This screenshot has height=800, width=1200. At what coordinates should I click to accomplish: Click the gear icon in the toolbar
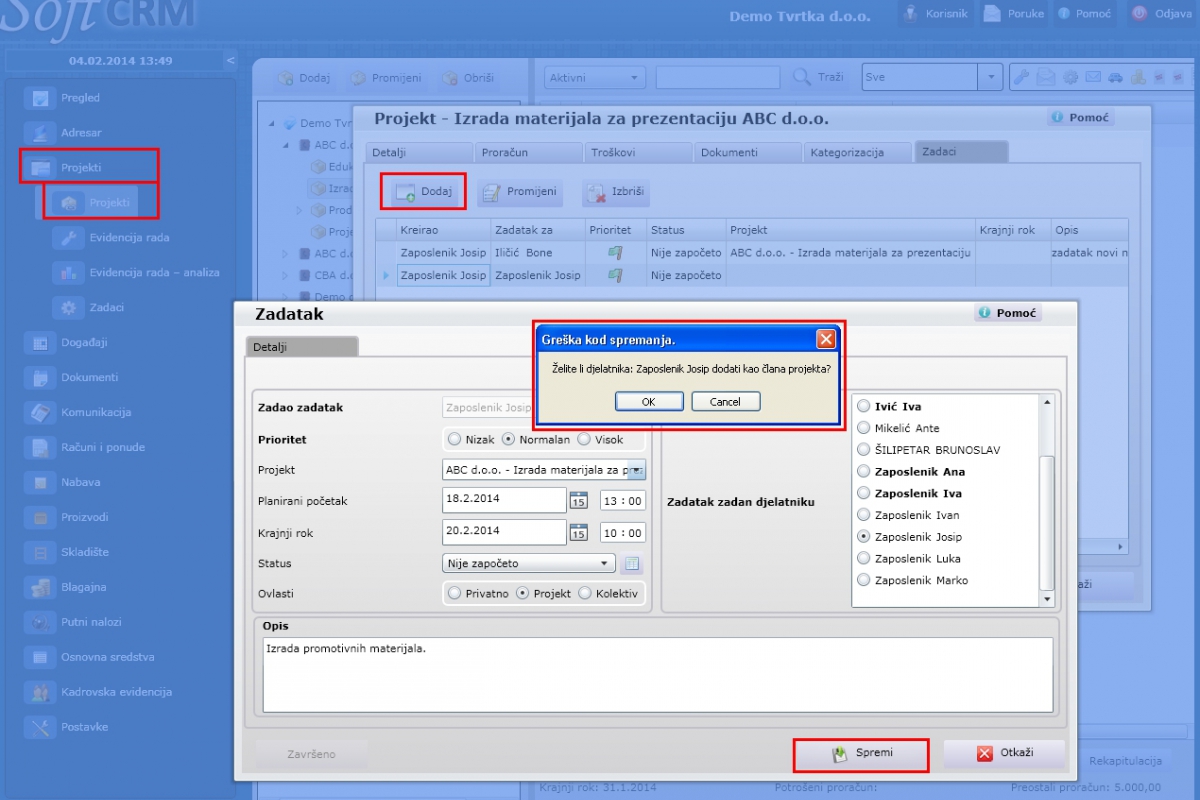click(x=1070, y=77)
